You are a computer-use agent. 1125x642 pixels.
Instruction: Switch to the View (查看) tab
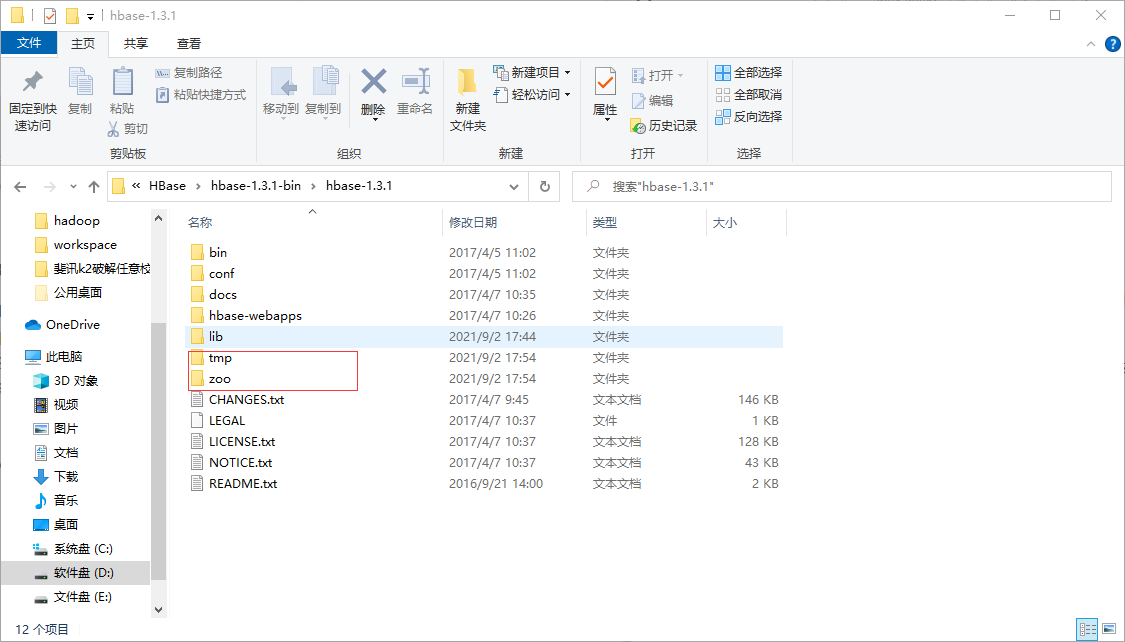[x=189, y=44]
